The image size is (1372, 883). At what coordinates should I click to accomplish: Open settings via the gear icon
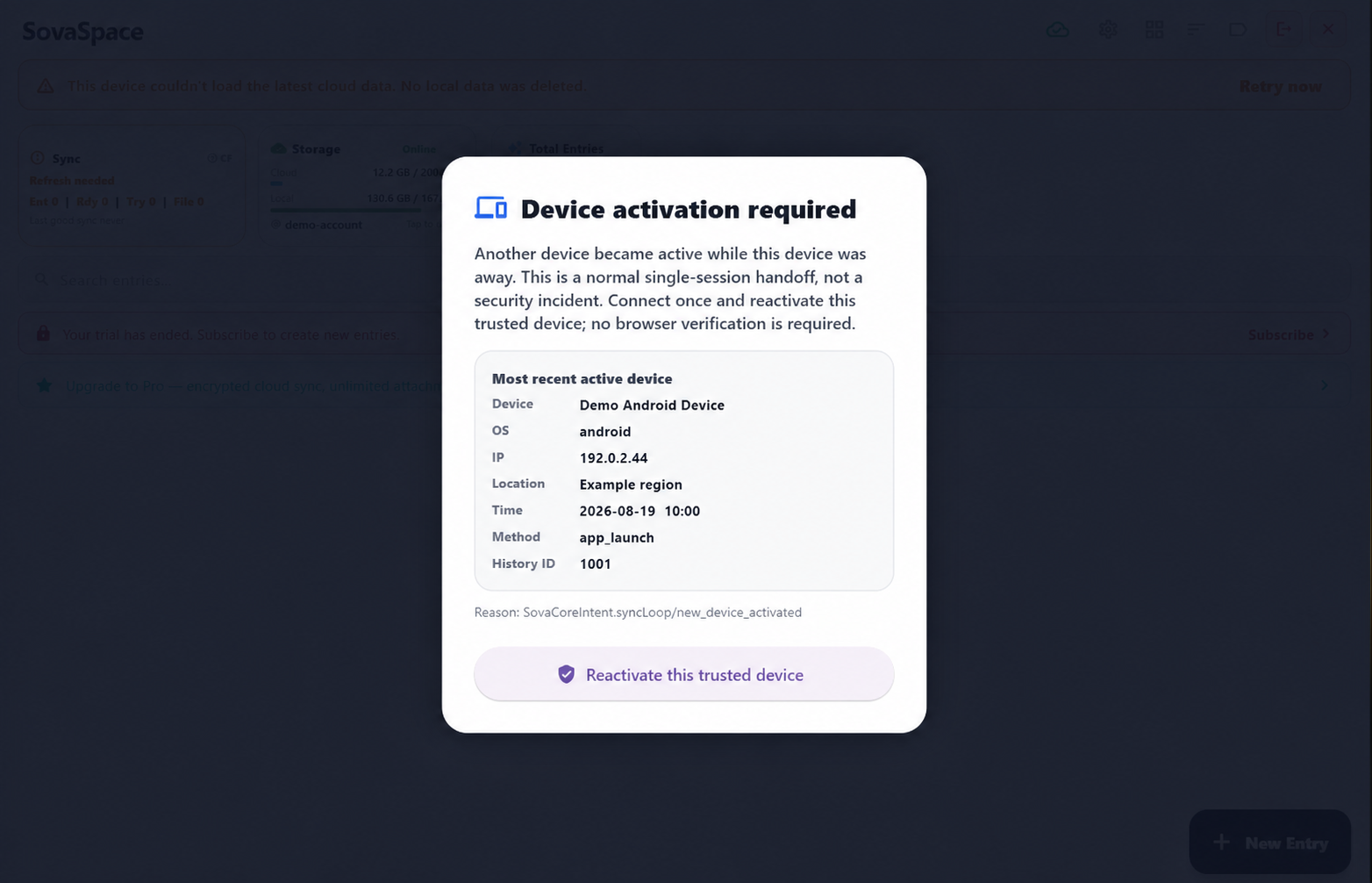pyautogui.click(x=1108, y=30)
